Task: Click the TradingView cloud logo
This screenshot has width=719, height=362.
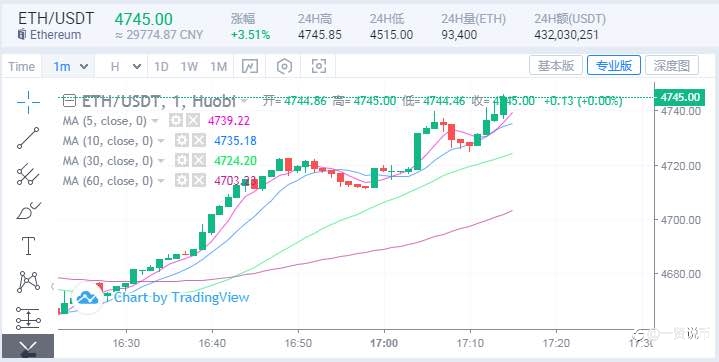Action: (87, 298)
